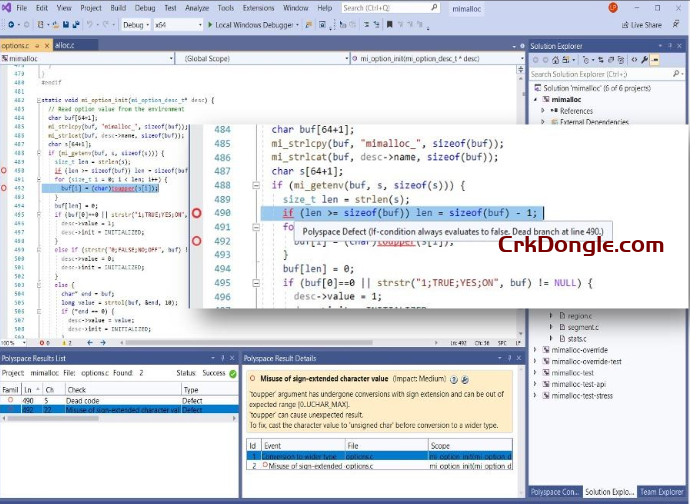Click the red breakpoint marker at line 490
Viewport: 690px width, 504px height.
[197, 213]
